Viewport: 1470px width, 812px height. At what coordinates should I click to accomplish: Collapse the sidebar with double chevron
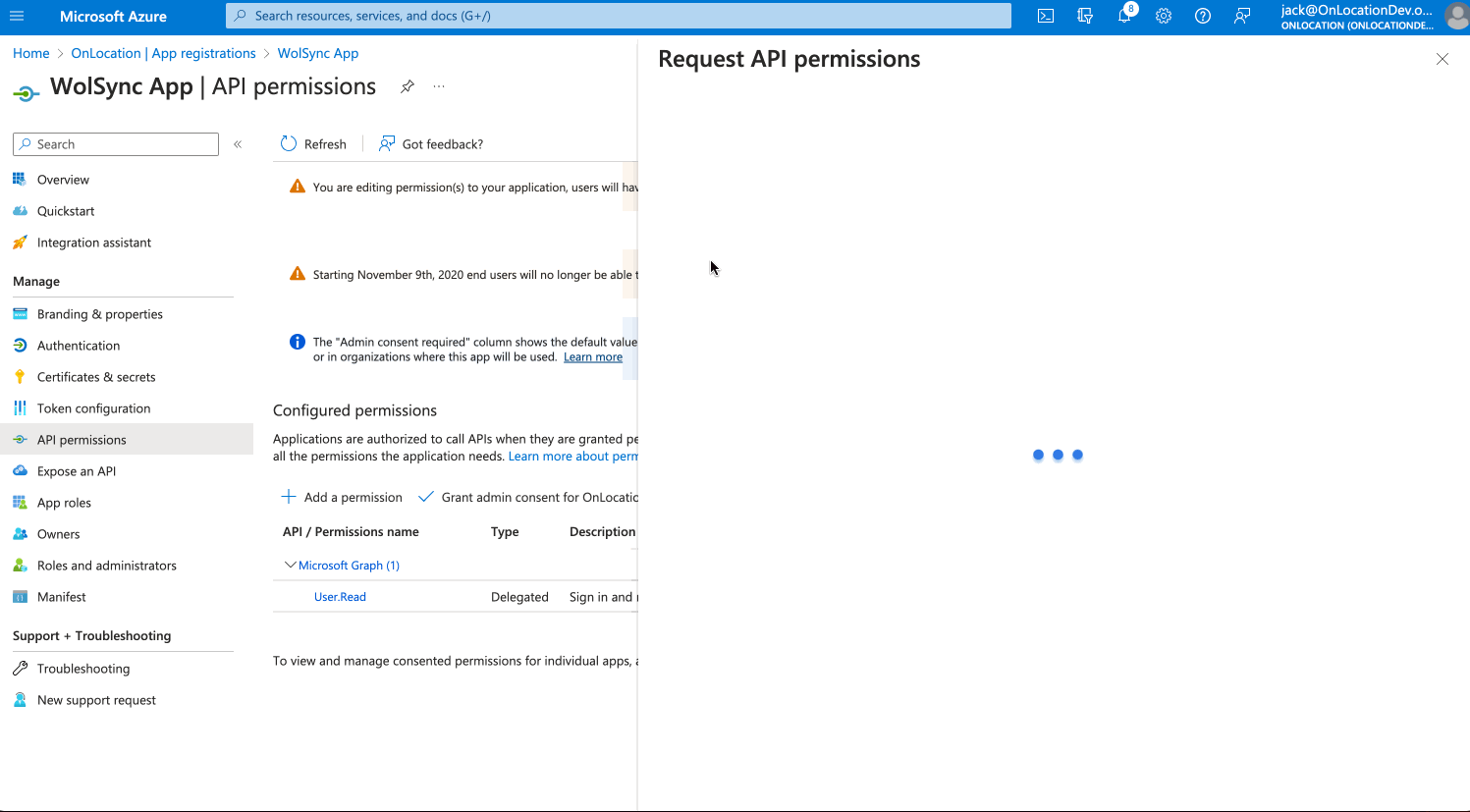pos(238,144)
